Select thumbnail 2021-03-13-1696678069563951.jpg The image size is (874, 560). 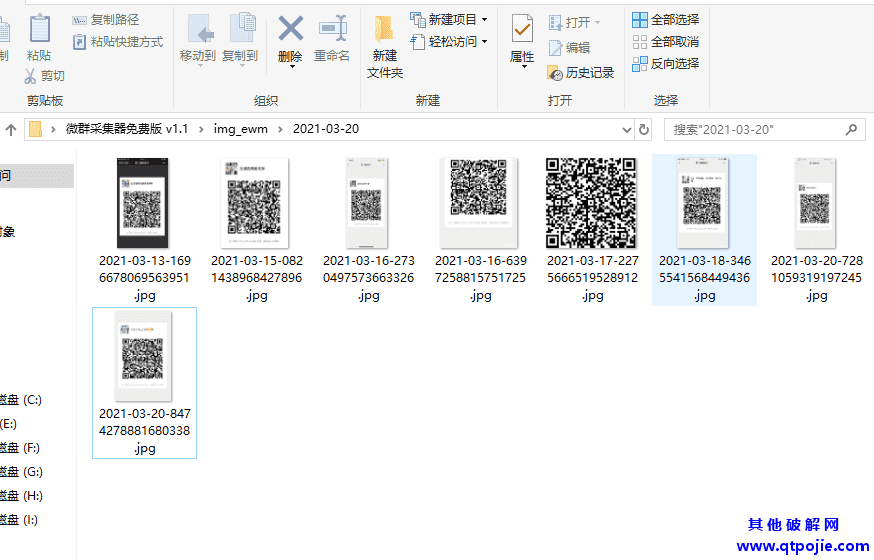(x=143, y=203)
